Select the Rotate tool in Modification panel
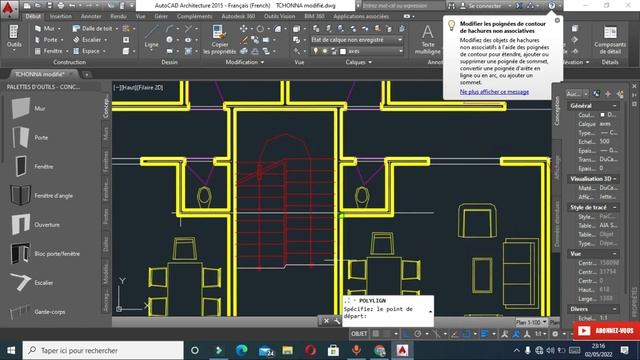Image resolution: width=640 pixels, height=360 pixels. tap(260, 29)
